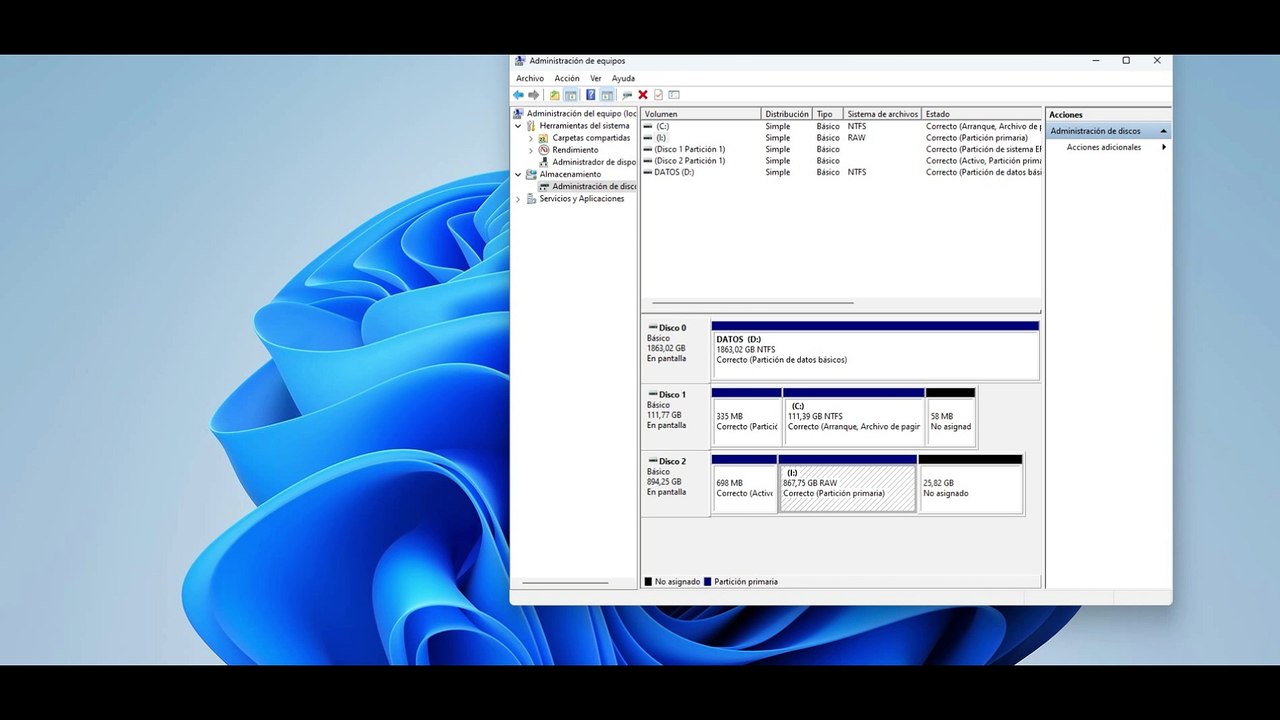
Task: Open the Archivo menu
Action: (530, 78)
